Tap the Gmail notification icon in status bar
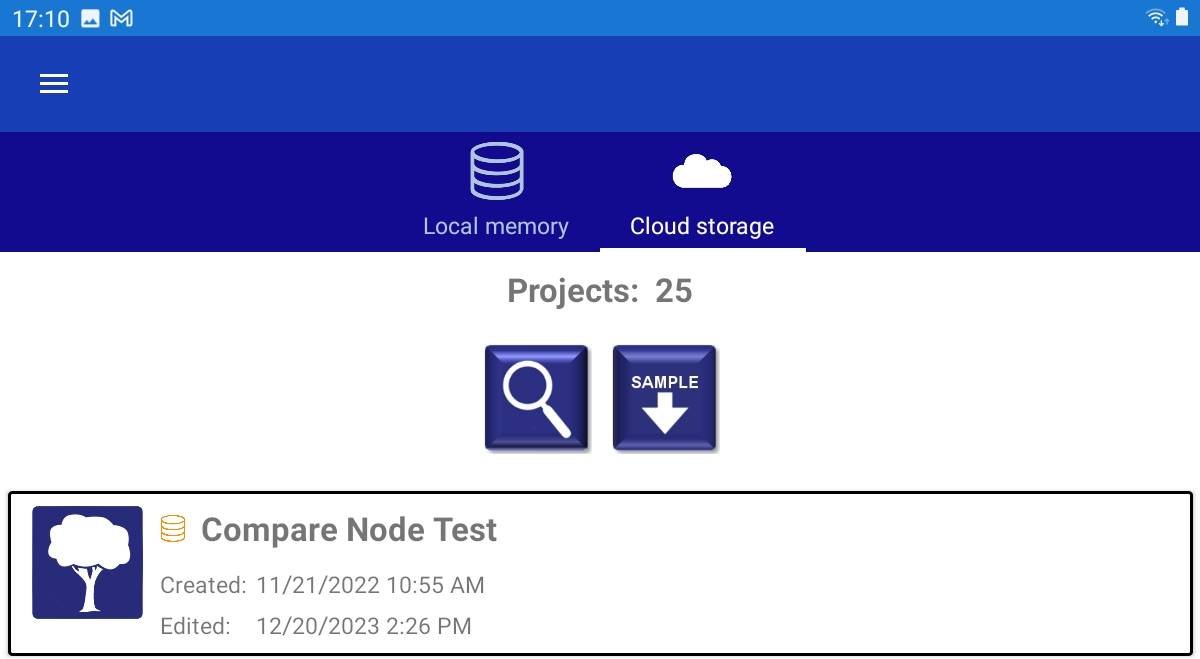1200x659 pixels. coord(121,18)
